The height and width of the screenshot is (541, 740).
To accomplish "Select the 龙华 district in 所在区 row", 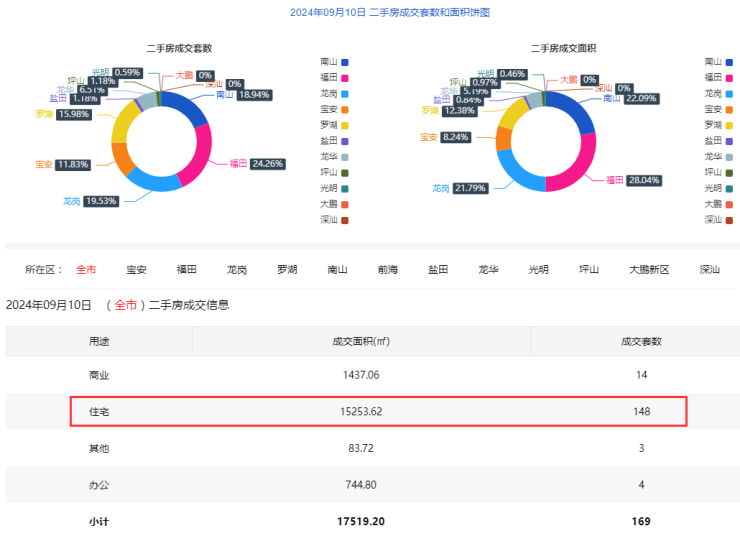I will coord(488,270).
